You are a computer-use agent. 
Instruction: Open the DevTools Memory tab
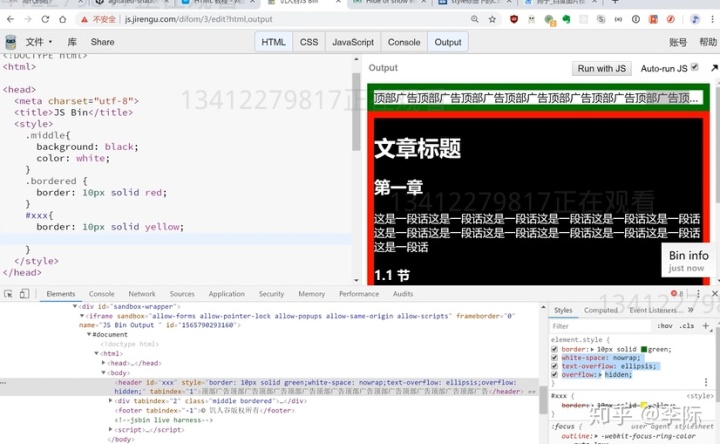[311, 294]
